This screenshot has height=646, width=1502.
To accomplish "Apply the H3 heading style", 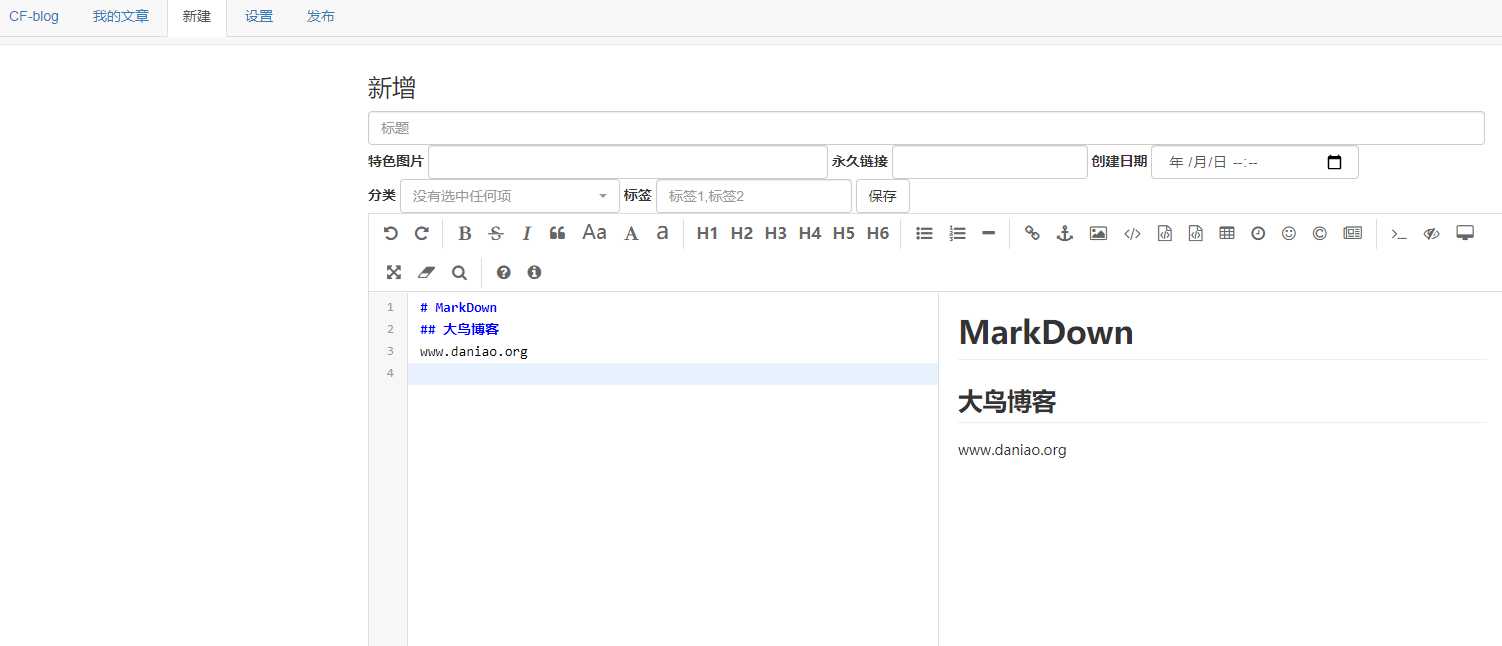I will (x=776, y=233).
